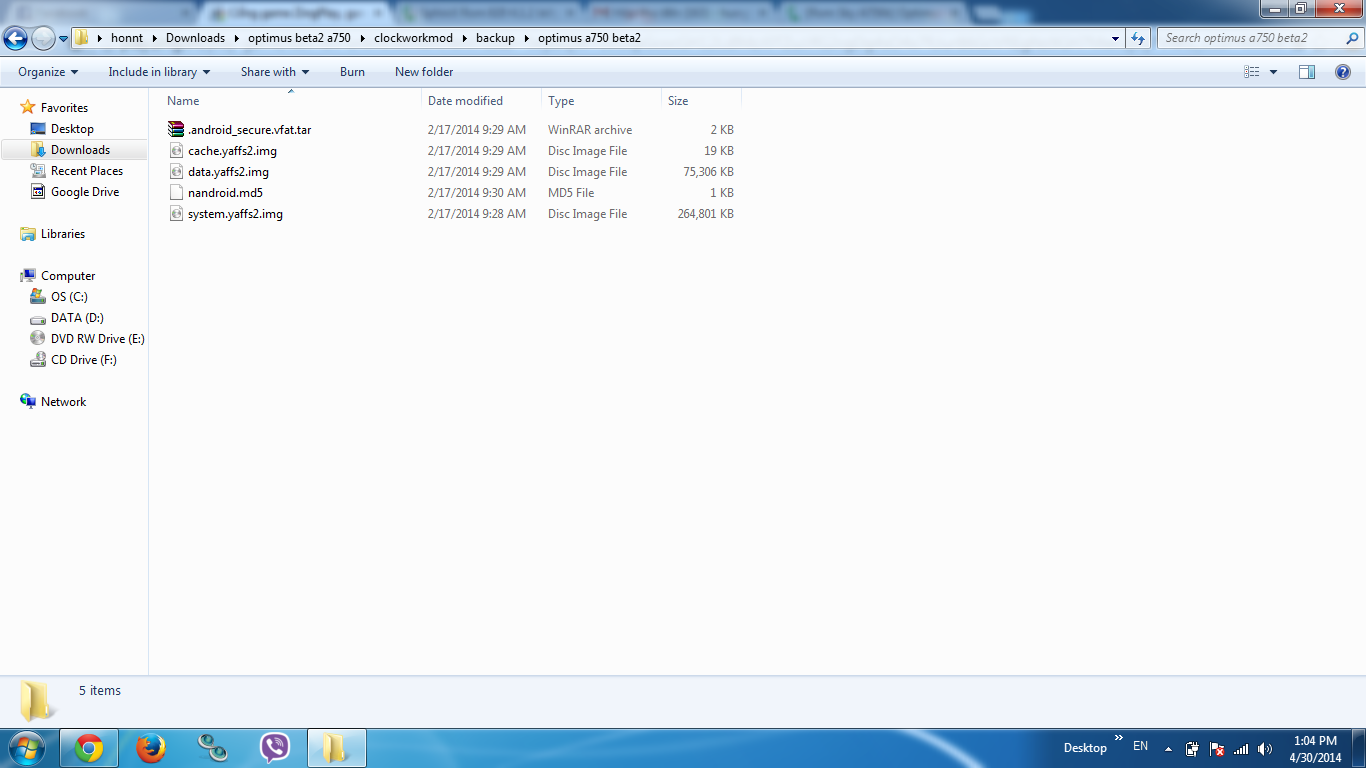Click the Search optimus a750 beta2 field

1250,38
